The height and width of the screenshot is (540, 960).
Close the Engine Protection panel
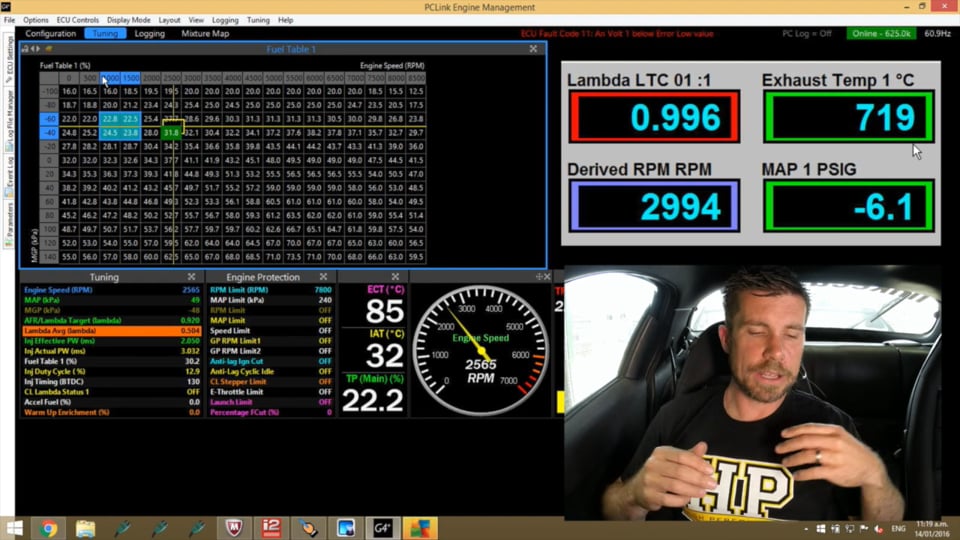(323, 277)
